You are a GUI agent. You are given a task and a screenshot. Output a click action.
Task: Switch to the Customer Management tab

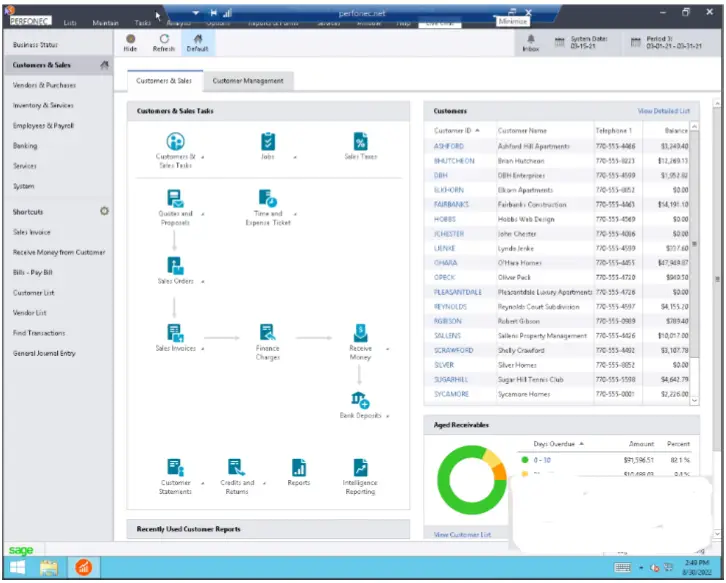click(248, 81)
